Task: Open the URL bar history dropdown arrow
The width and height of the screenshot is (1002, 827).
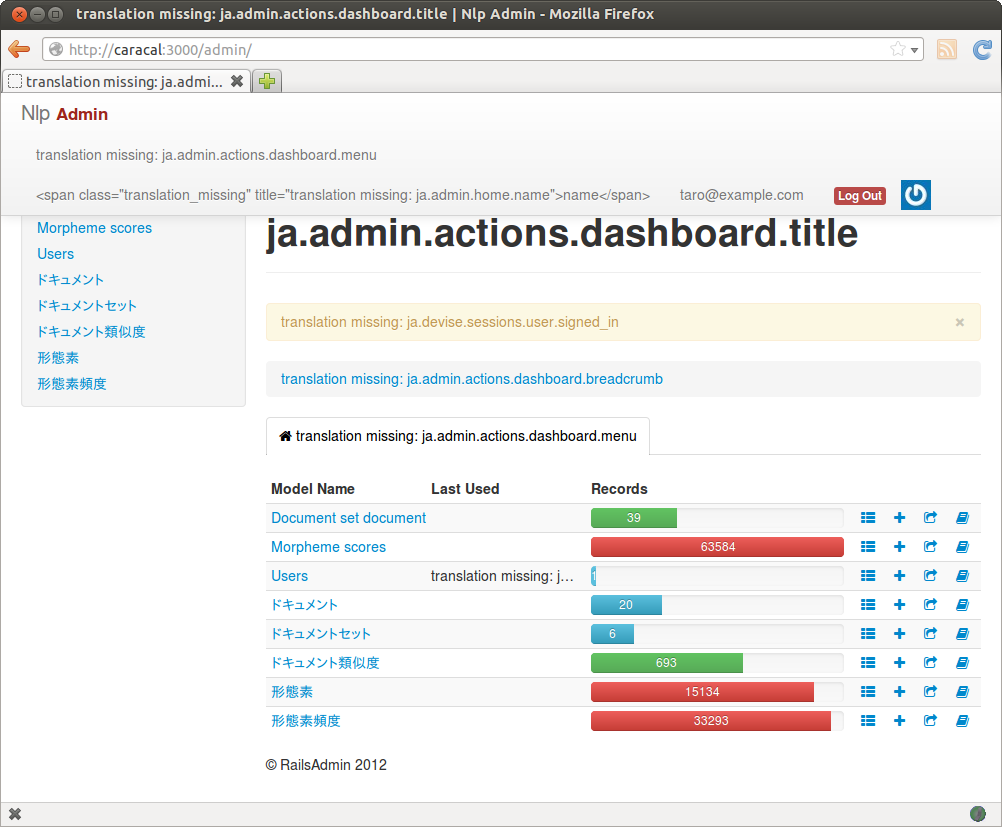Action: [x=914, y=50]
